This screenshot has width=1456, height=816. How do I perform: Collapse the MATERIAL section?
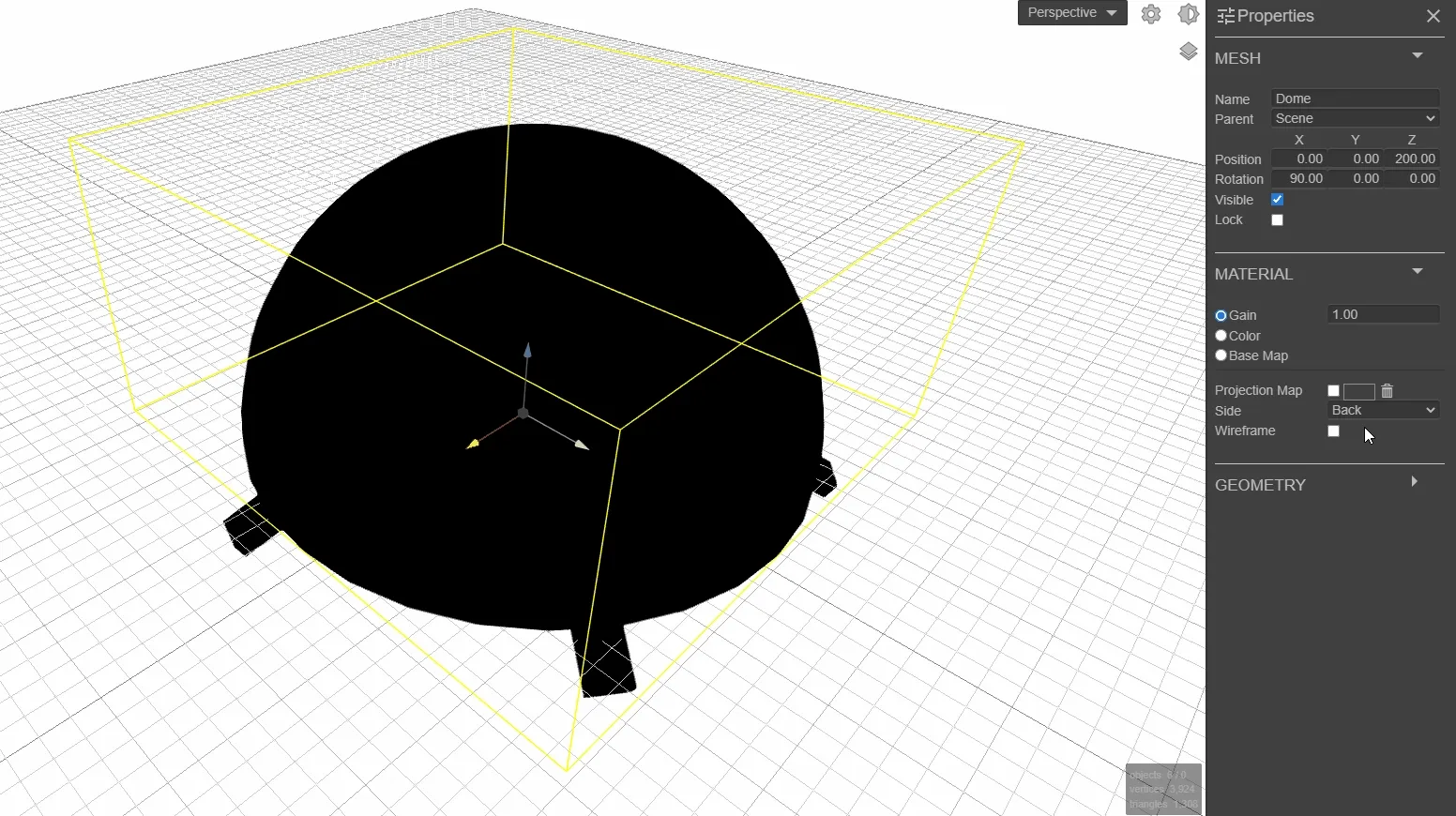point(1417,271)
